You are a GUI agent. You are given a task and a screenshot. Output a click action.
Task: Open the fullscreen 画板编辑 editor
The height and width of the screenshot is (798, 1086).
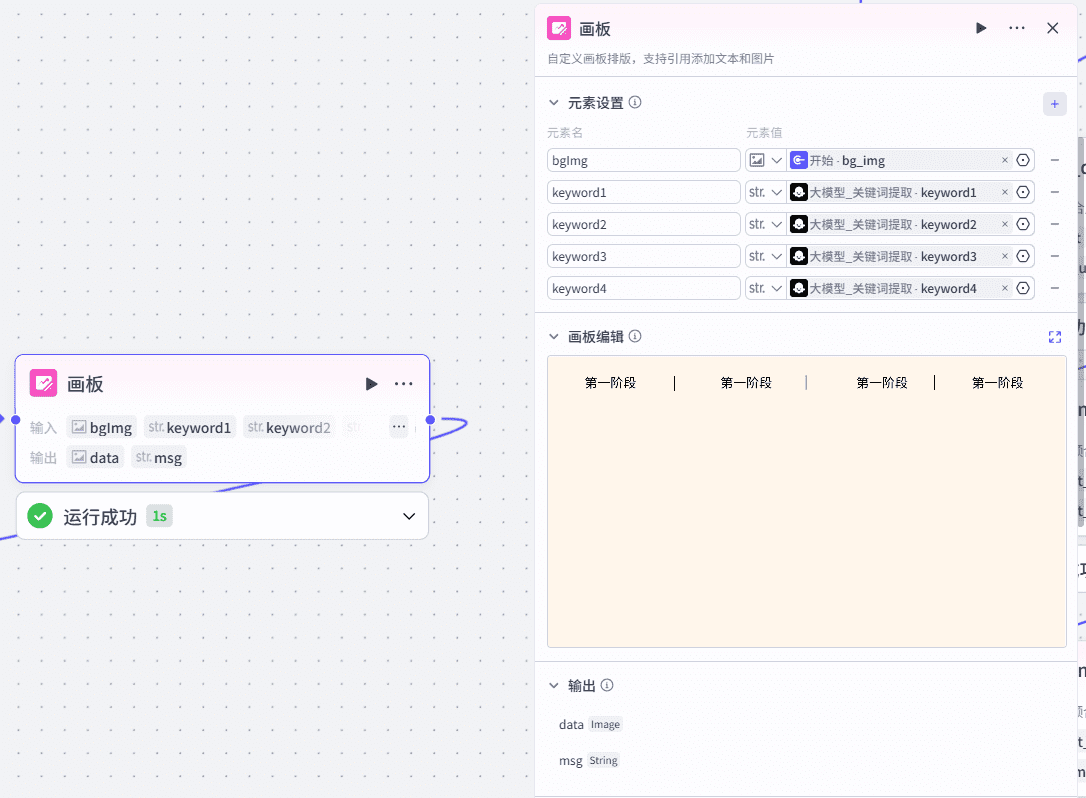click(1054, 337)
